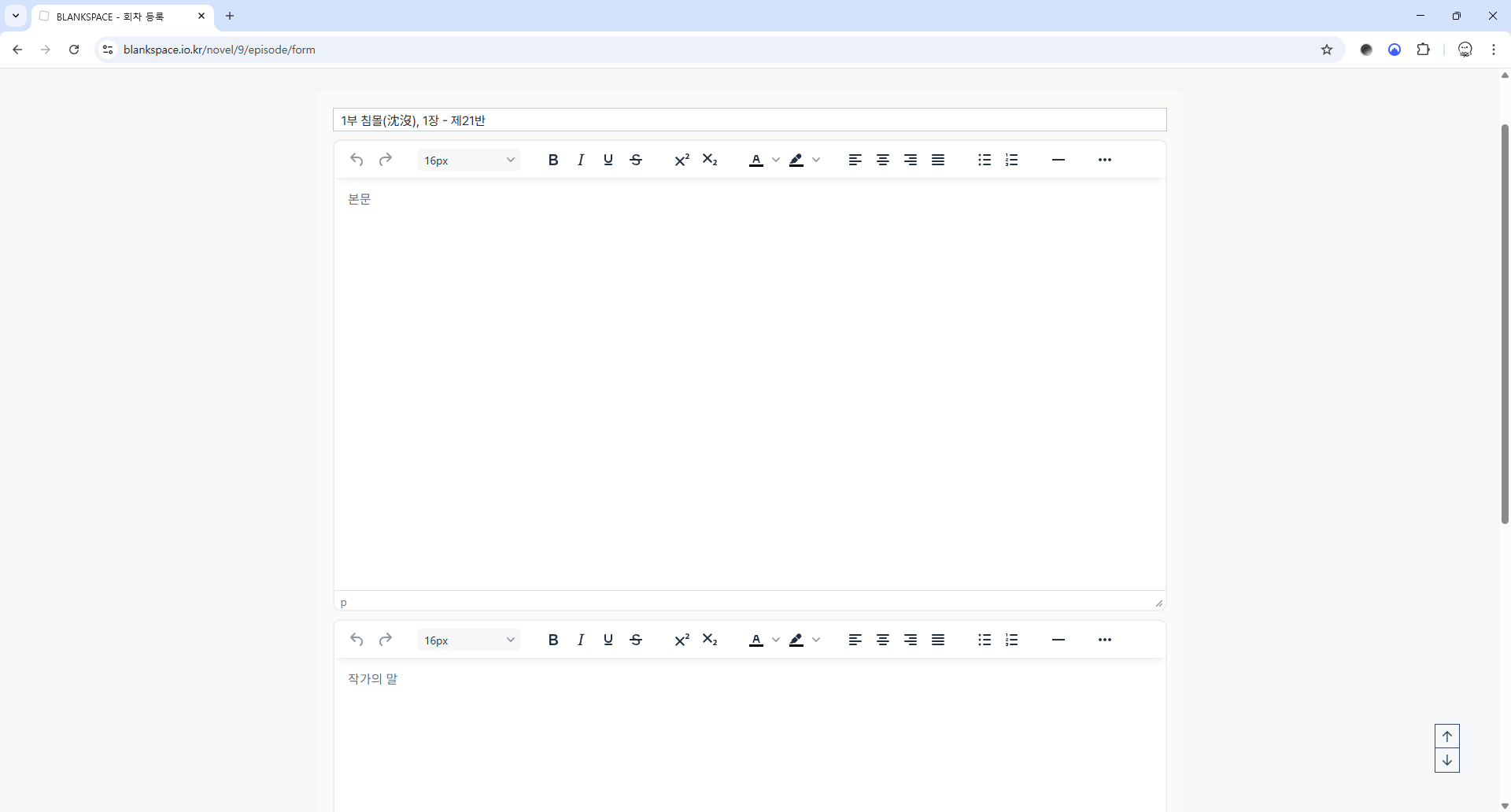Center align text in the top editor

[x=883, y=160]
